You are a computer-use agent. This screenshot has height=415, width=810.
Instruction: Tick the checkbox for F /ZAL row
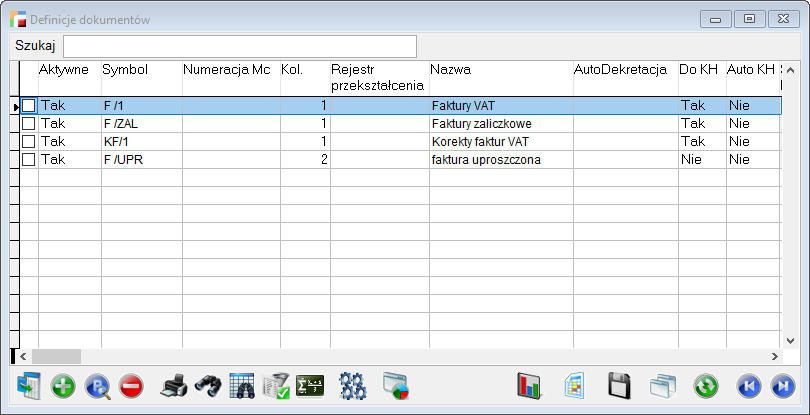click(29, 123)
